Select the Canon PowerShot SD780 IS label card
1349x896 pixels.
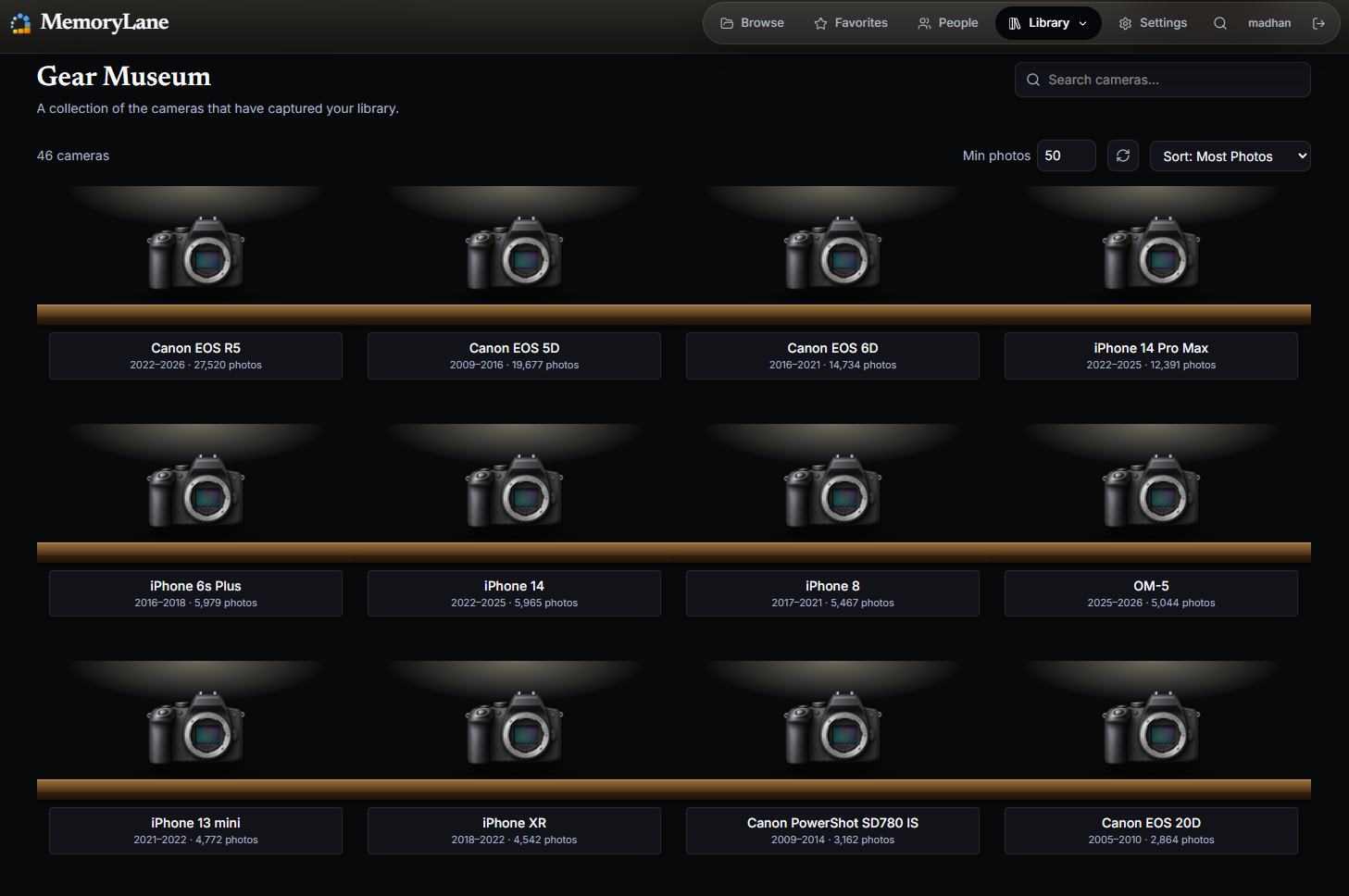[833, 830]
